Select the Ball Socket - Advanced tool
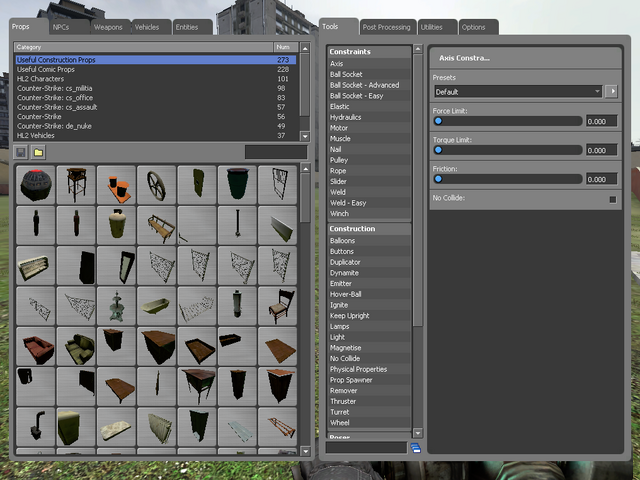 click(x=369, y=85)
